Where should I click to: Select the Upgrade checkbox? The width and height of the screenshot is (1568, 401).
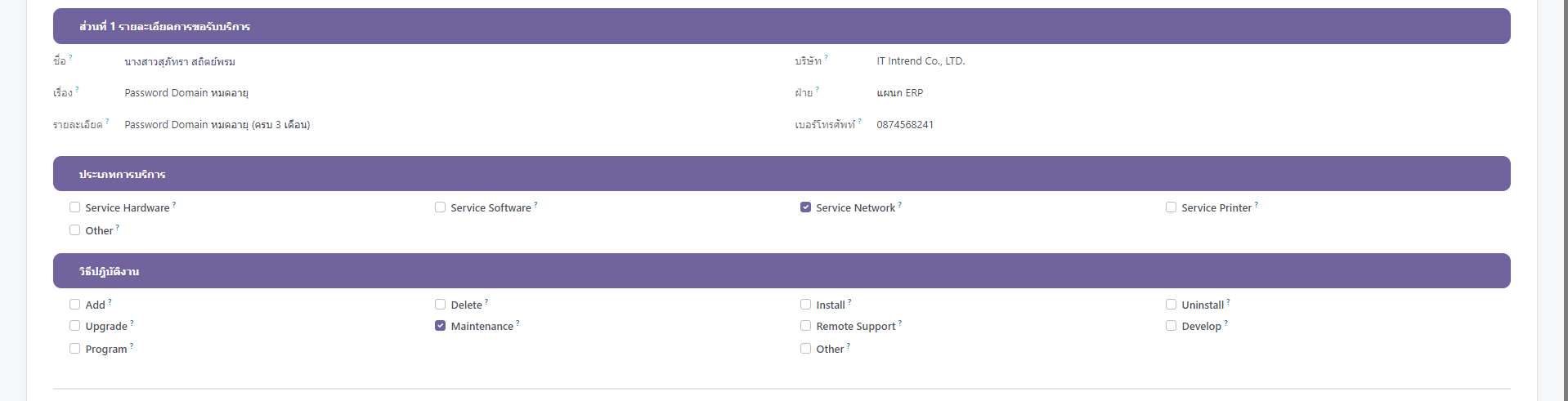(x=75, y=326)
